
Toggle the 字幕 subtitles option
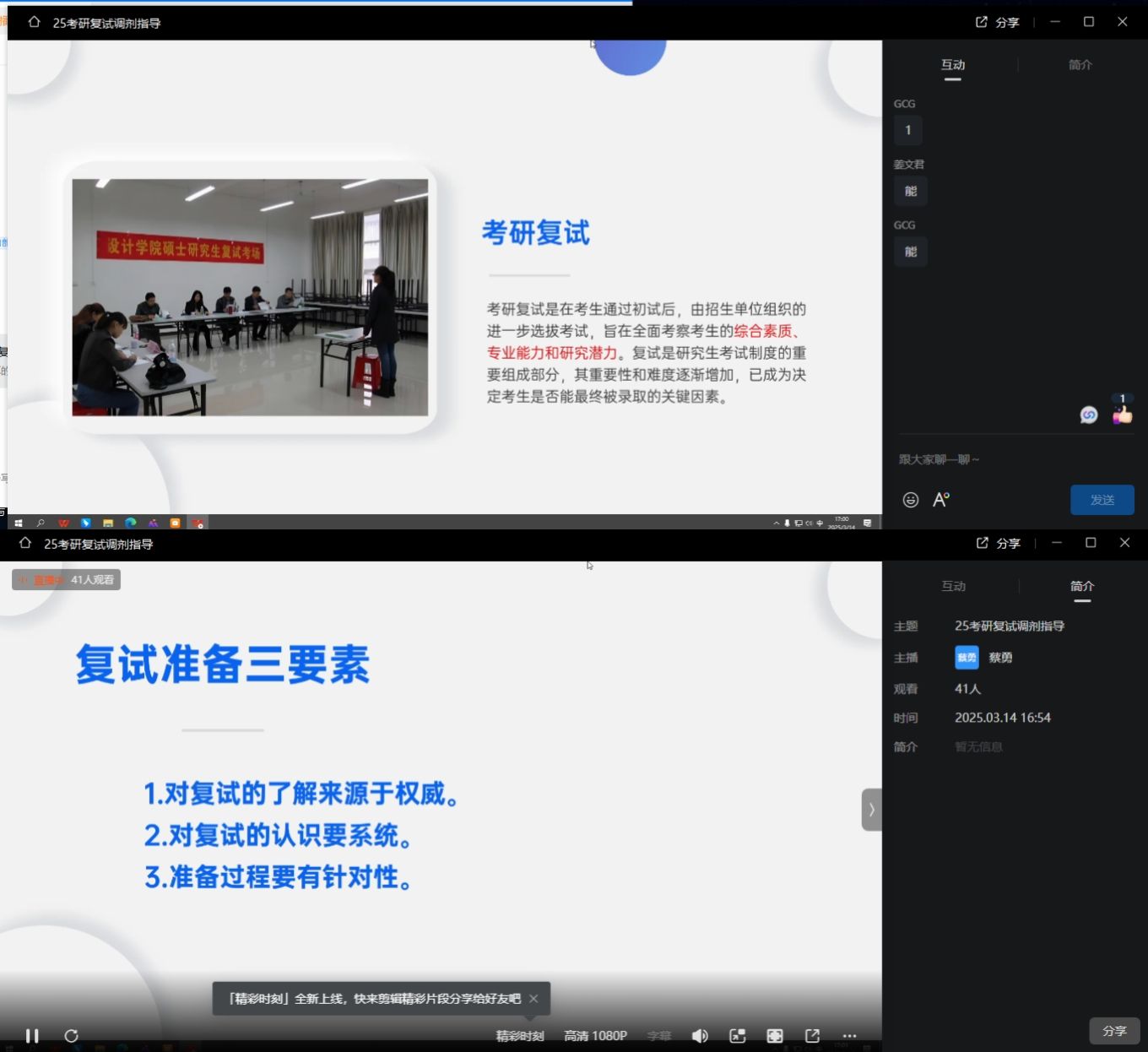click(659, 1036)
